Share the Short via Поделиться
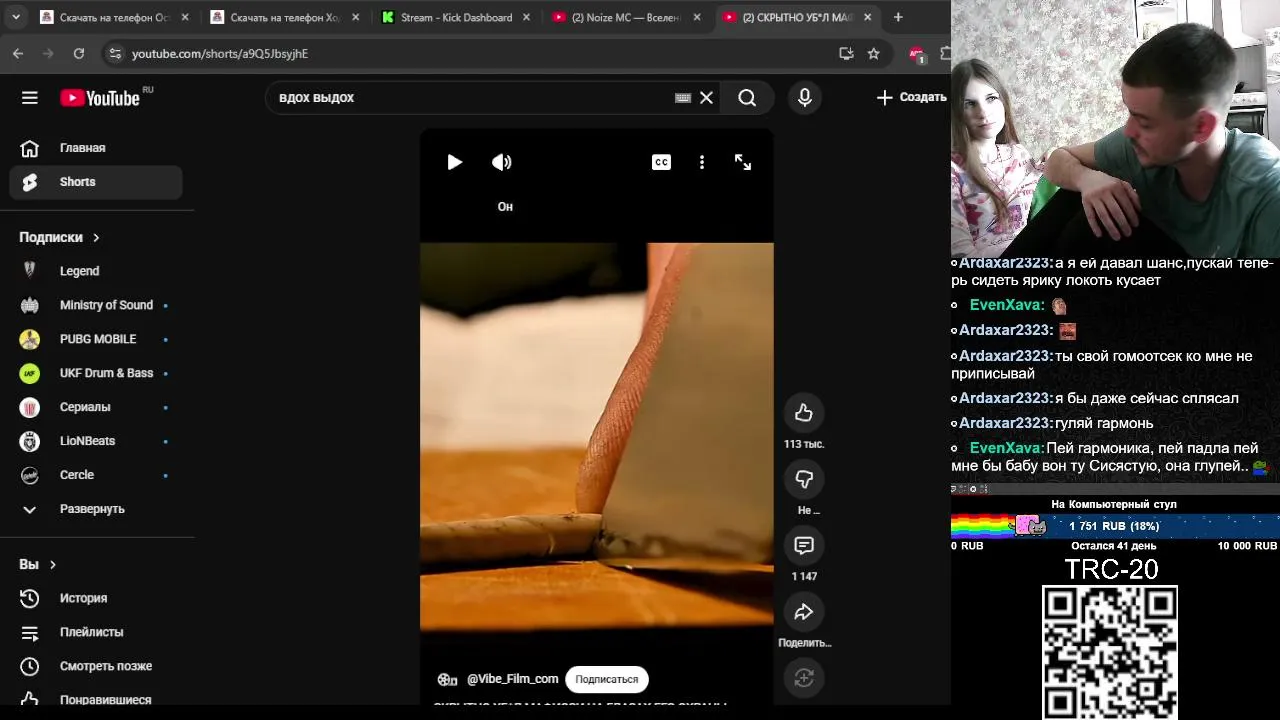1280x720 pixels. point(804,612)
